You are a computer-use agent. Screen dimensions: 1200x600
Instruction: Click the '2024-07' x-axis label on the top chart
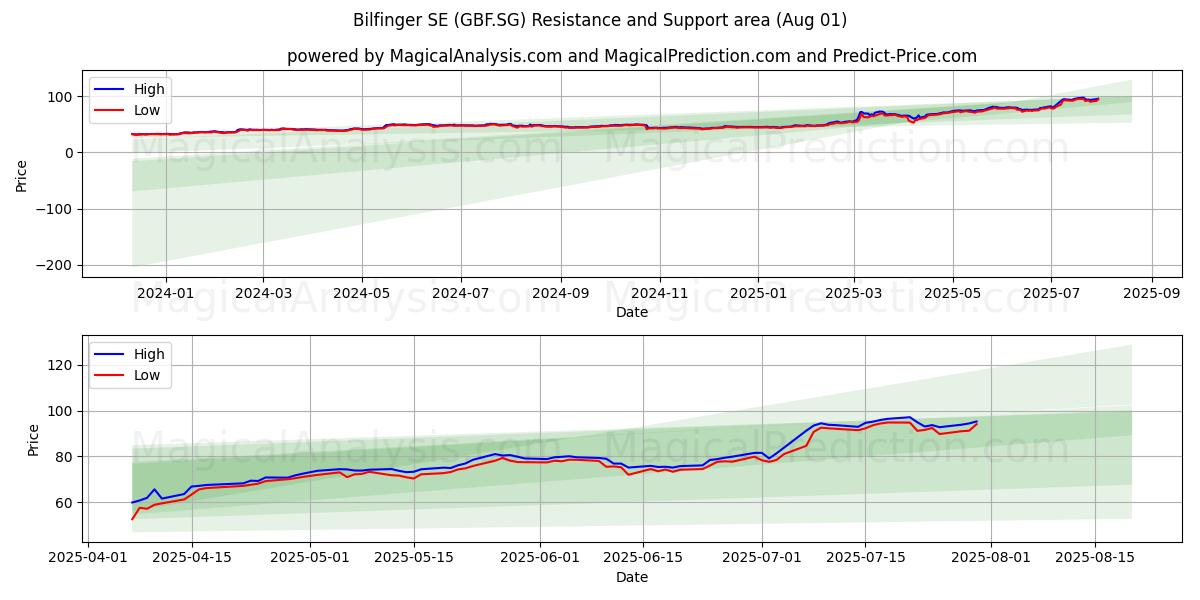point(460,293)
